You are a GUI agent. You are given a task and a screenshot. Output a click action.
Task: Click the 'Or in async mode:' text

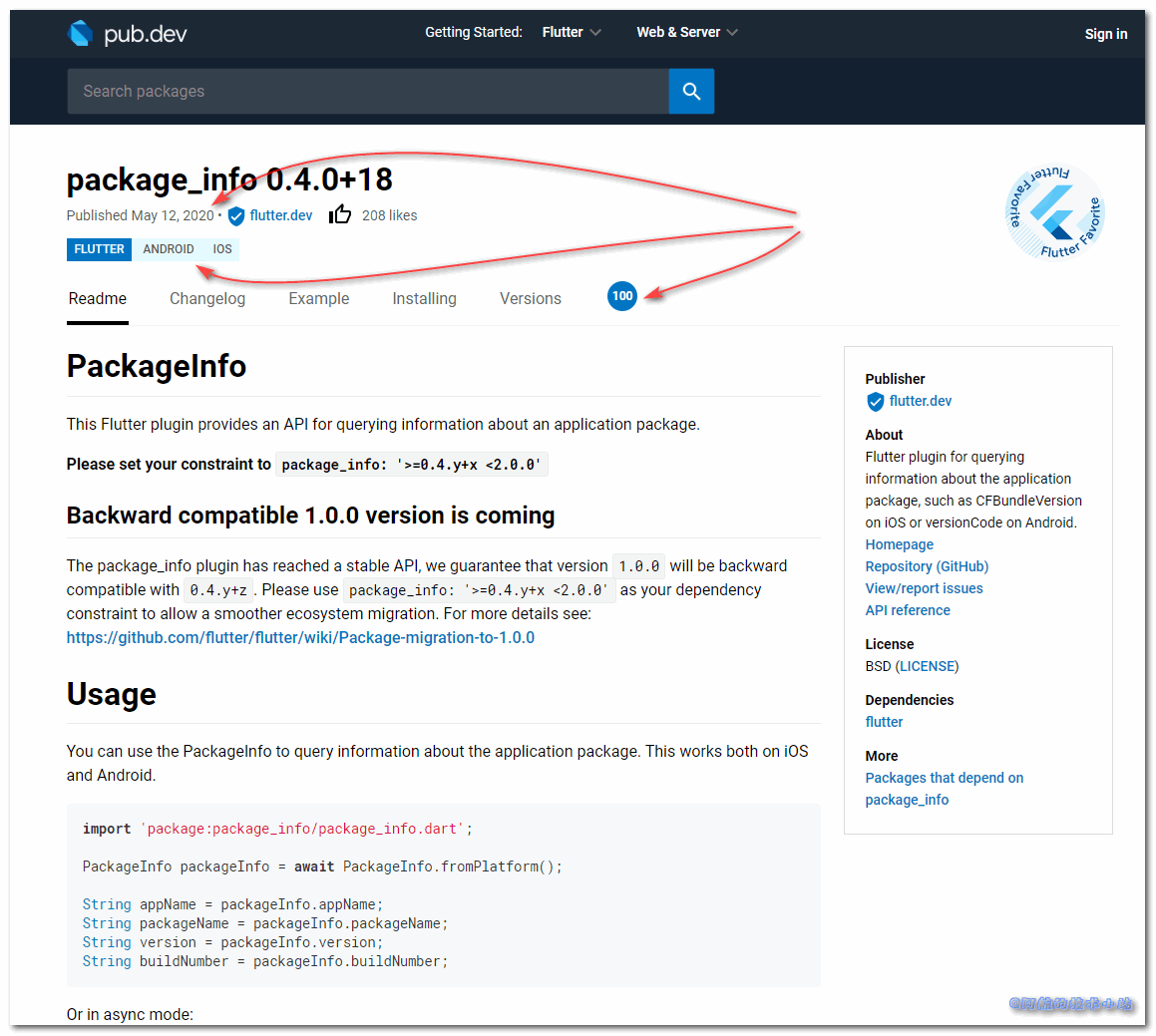tap(130, 1015)
